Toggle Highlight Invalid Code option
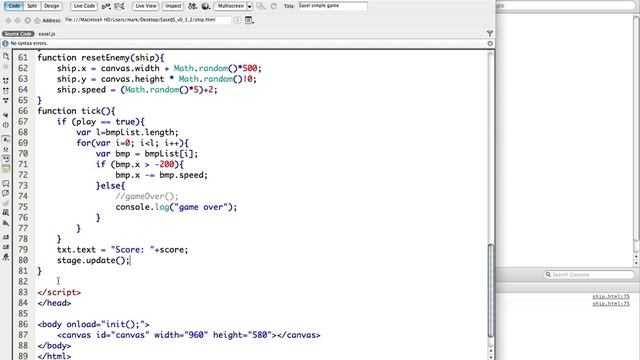The width and height of the screenshot is (640, 360). (6, 149)
